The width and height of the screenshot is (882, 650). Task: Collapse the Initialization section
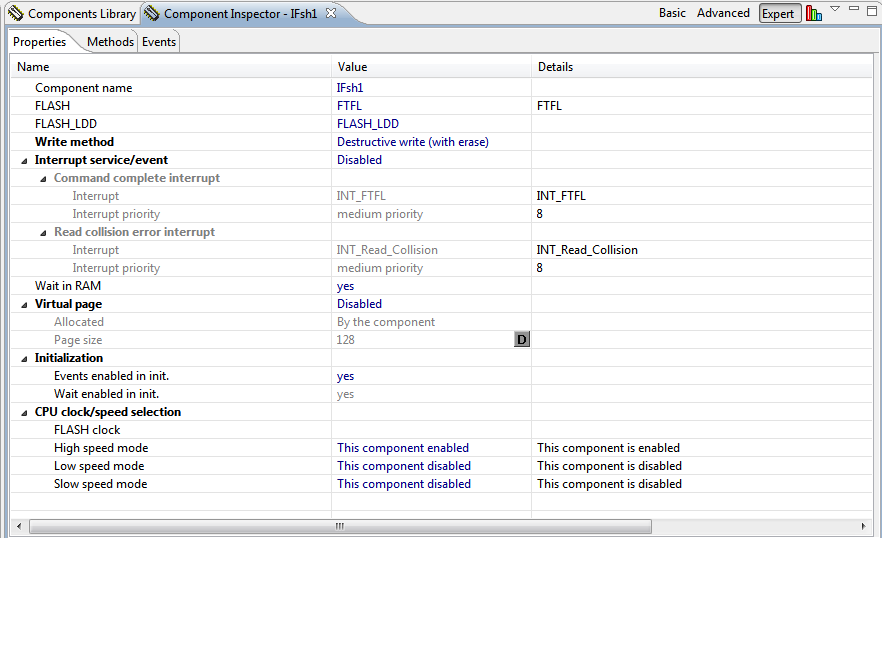[22, 357]
